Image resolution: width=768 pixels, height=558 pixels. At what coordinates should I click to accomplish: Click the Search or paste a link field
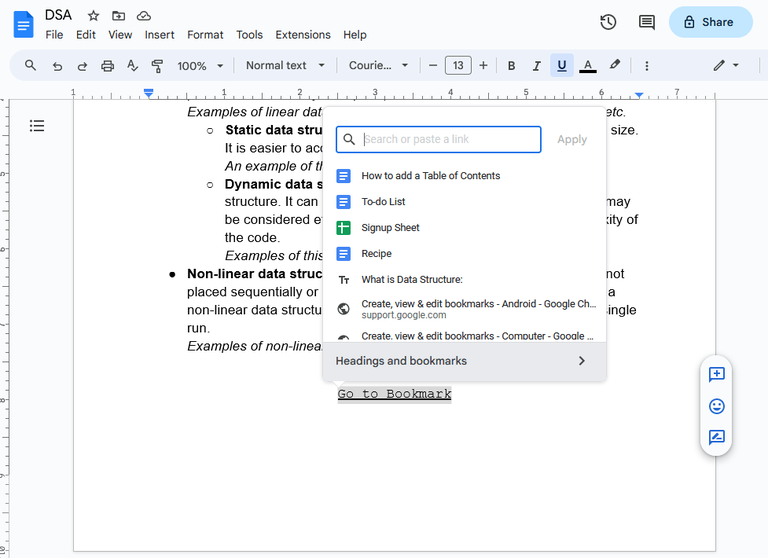[x=438, y=139]
